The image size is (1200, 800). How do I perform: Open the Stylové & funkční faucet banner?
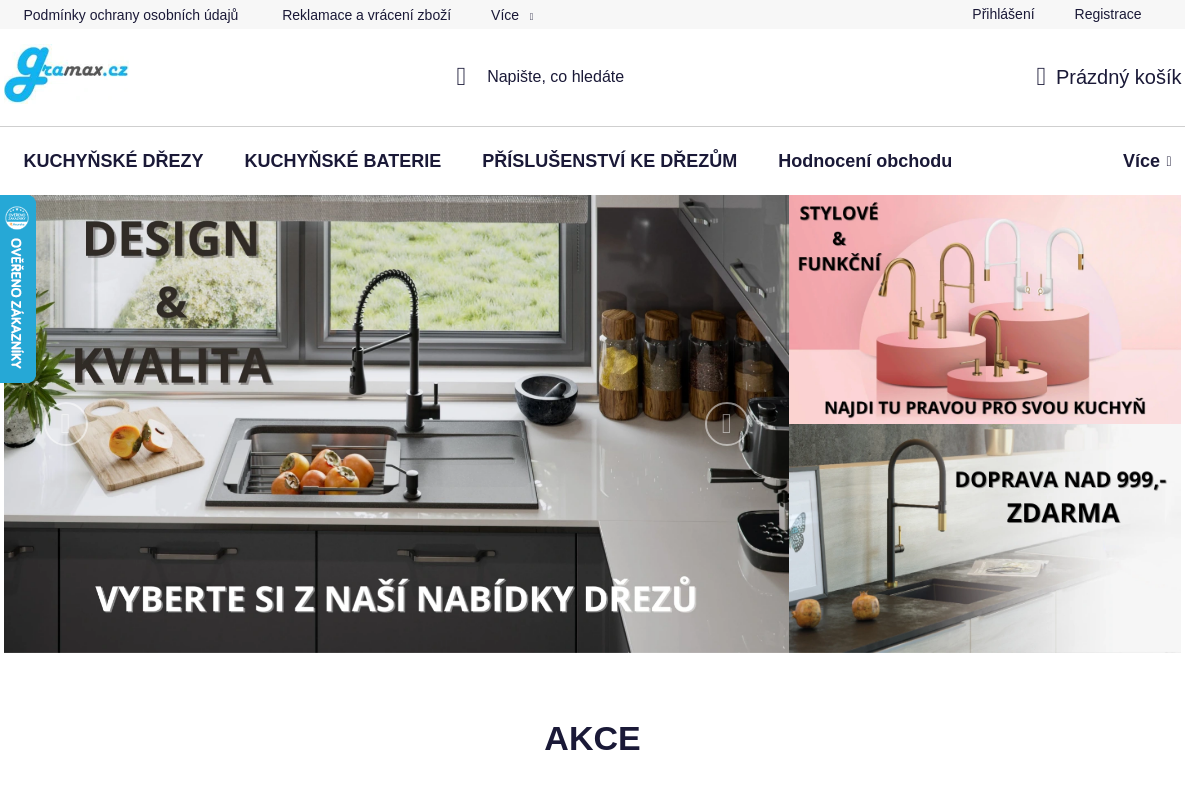tap(985, 309)
